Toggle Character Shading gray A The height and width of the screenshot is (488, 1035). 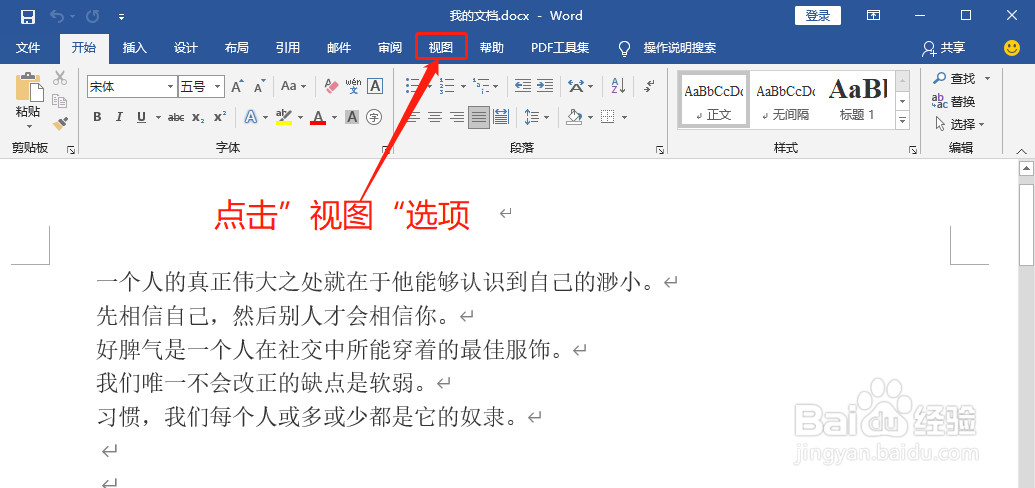click(x=352, y=117)
